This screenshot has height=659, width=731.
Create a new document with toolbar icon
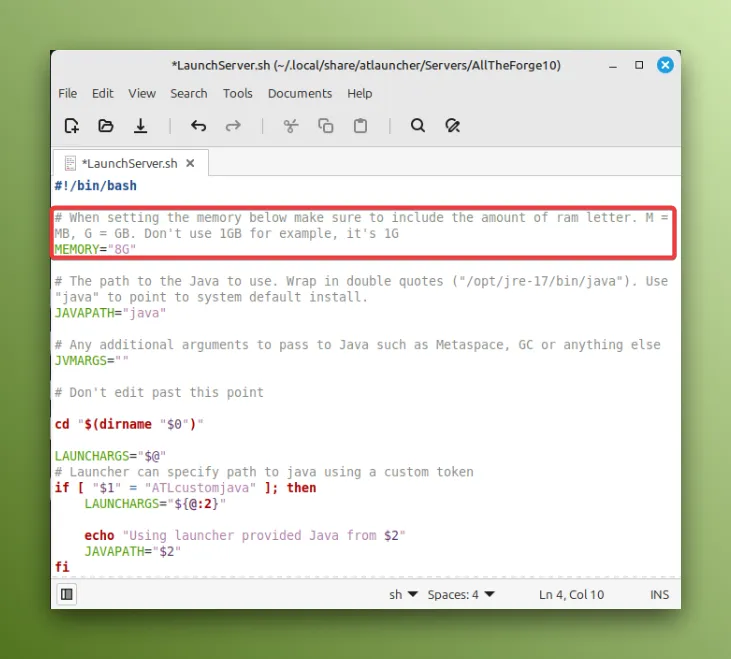tap(71, 126)
